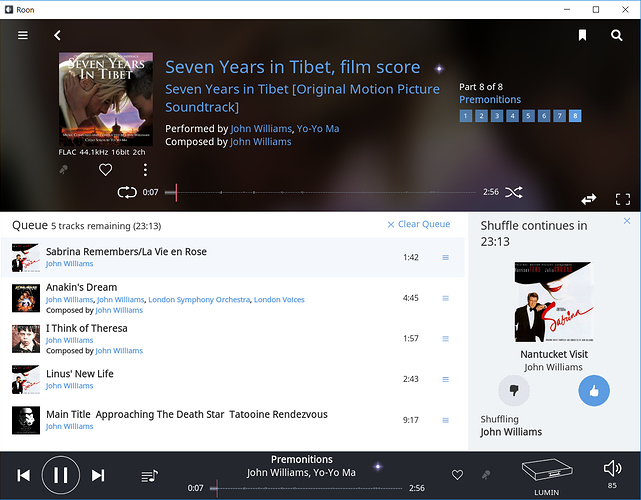Toggle the lyrics microphone icon under the cover
The height and width of the screenshot is (500, 641).
64,169
